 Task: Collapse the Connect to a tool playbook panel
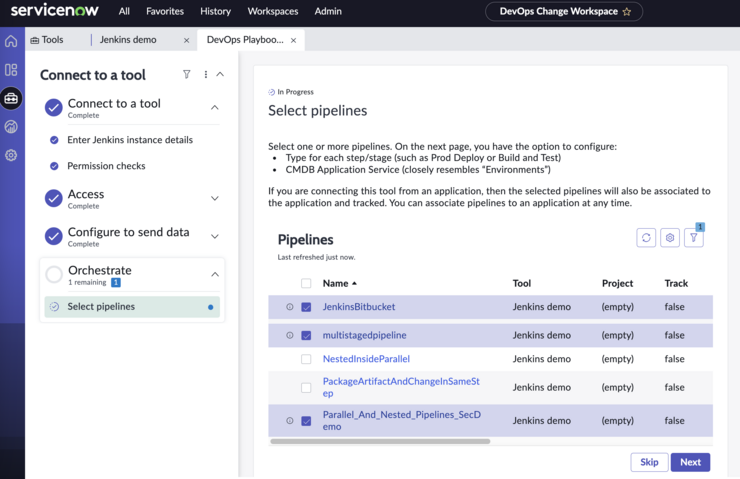tap(220, 74)
